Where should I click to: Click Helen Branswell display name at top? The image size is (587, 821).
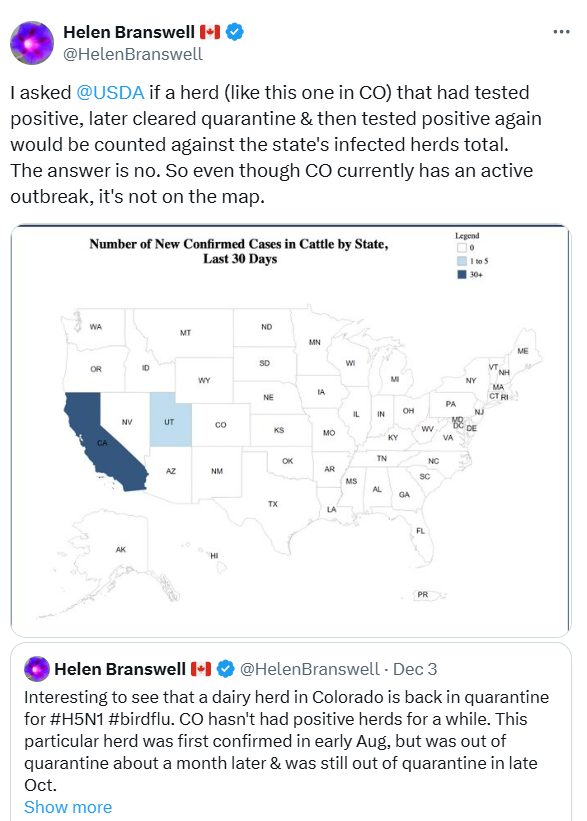[129, 32]
